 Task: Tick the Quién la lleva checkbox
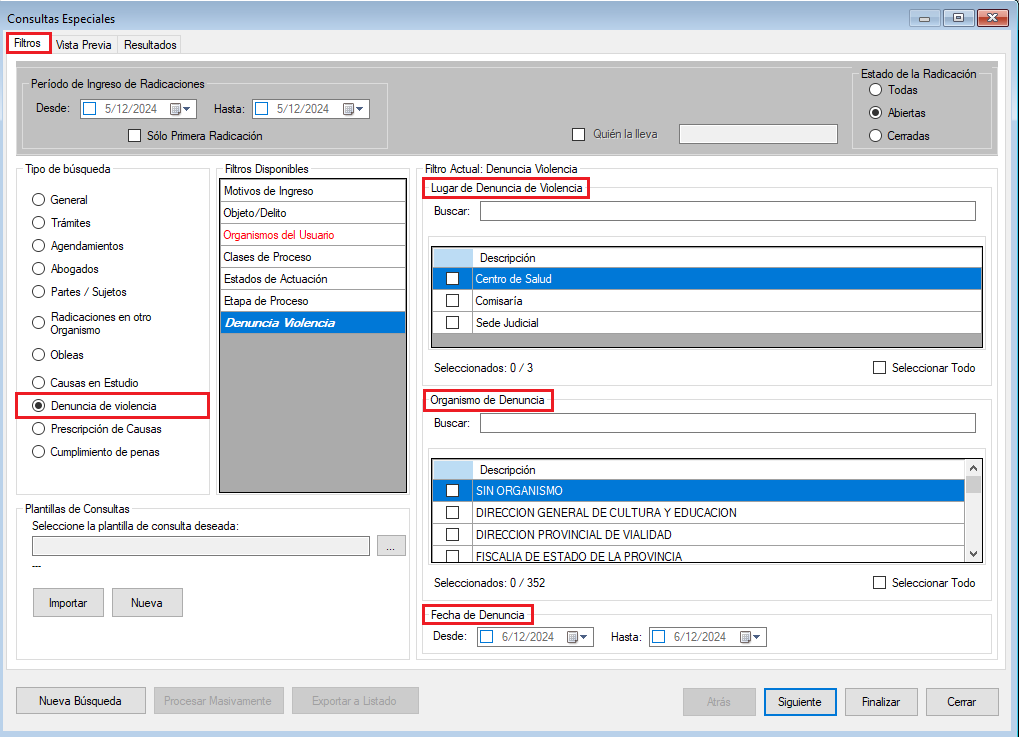point(578,134)
